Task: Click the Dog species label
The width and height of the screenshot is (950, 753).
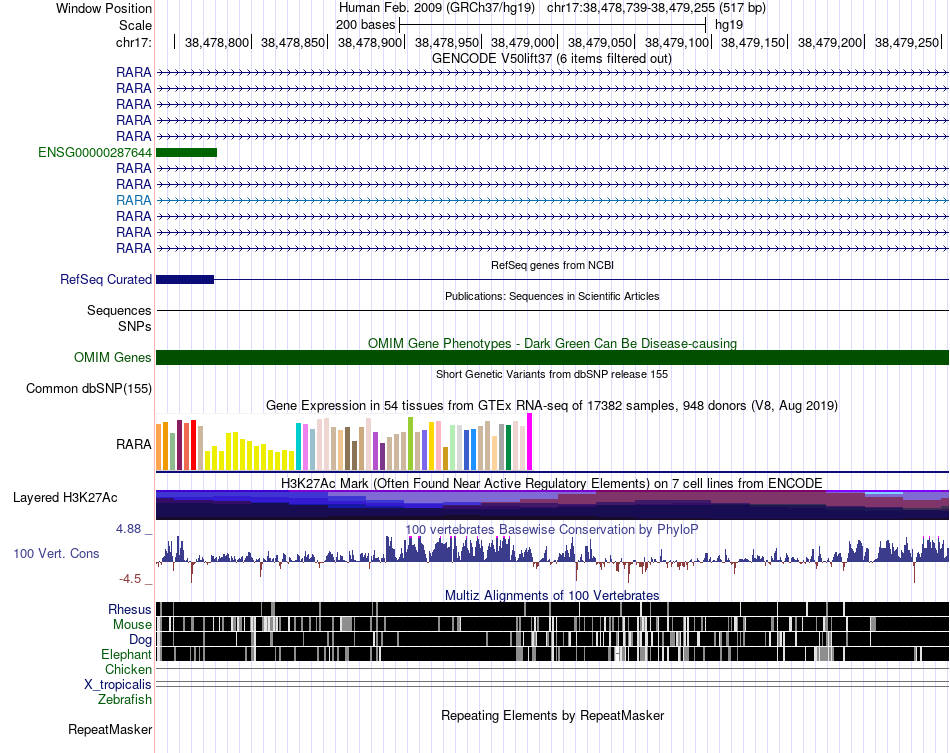Action: [x=141, y=640]
